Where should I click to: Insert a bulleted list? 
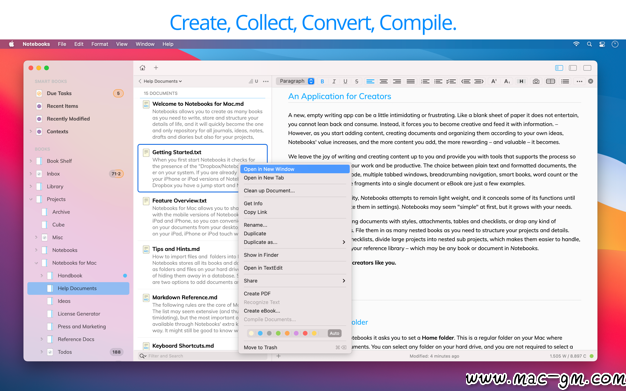pyautogui.click(x=425, y=81)
